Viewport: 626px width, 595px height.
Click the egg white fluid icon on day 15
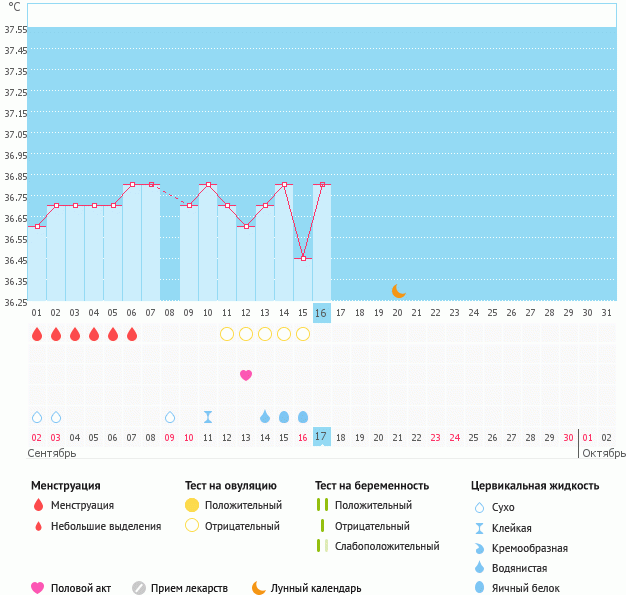303,416
